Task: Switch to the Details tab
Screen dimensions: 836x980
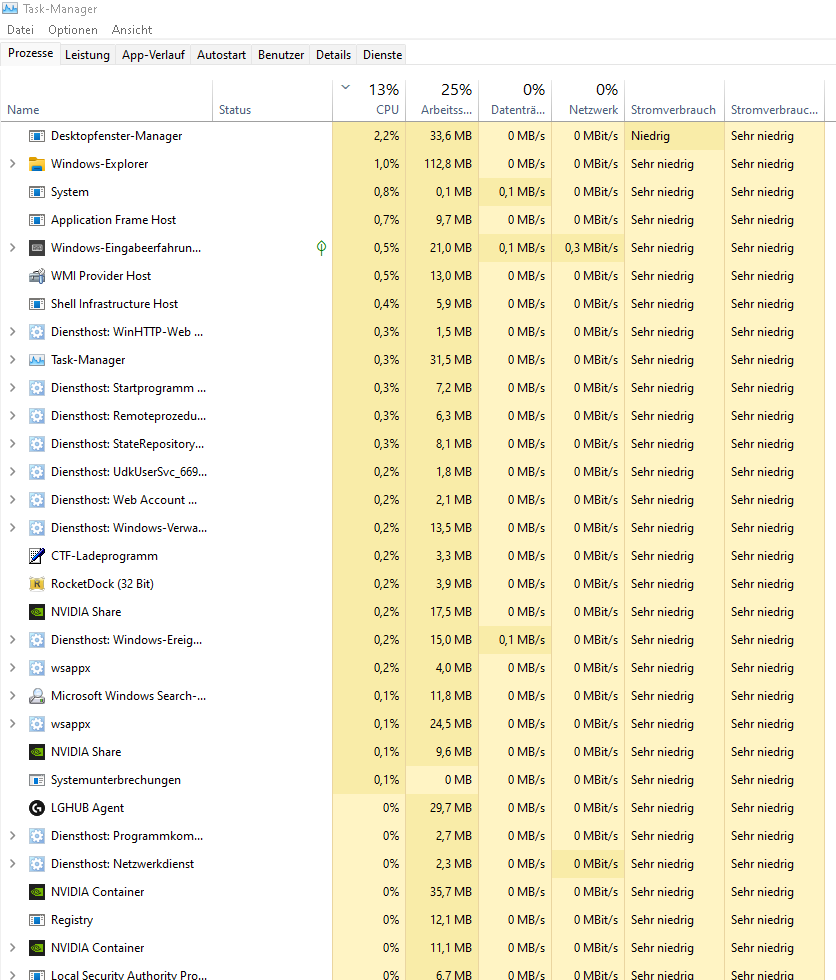Action: [x=334, y=55]
